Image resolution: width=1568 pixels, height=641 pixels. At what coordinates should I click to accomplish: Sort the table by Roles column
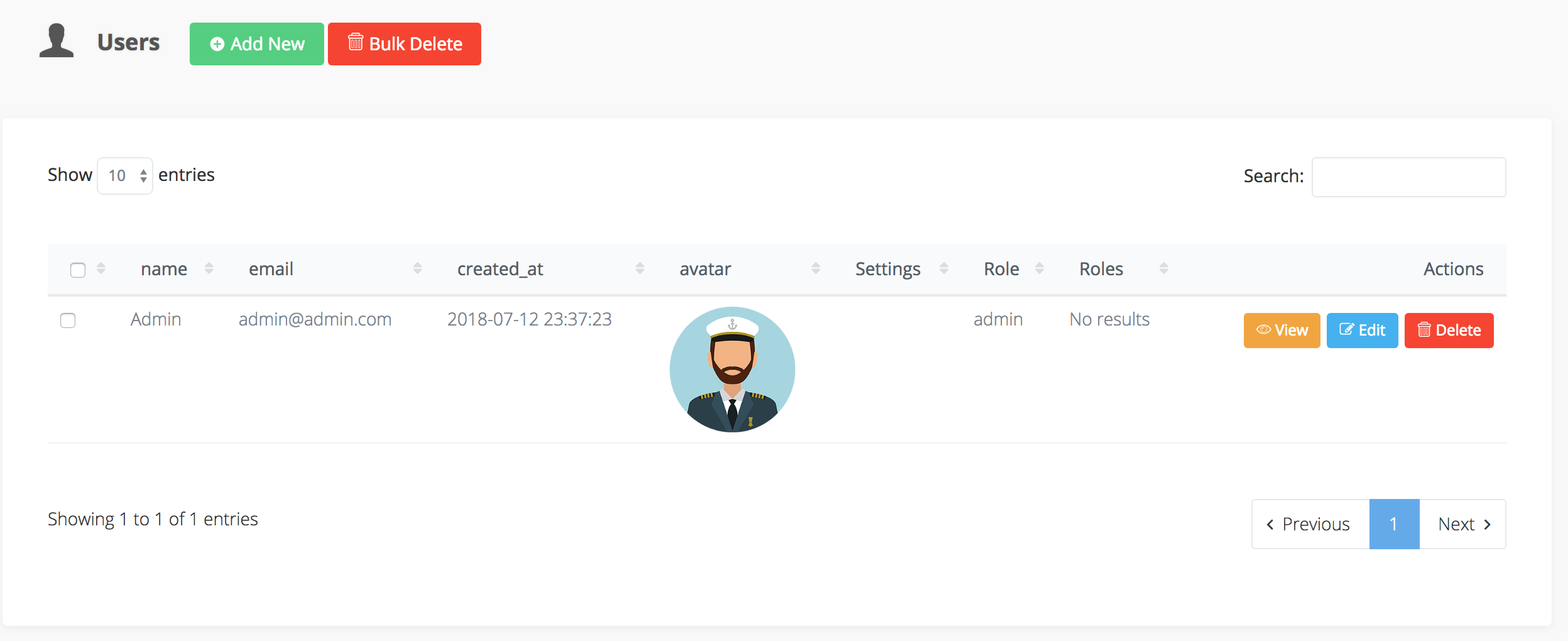1164,269
